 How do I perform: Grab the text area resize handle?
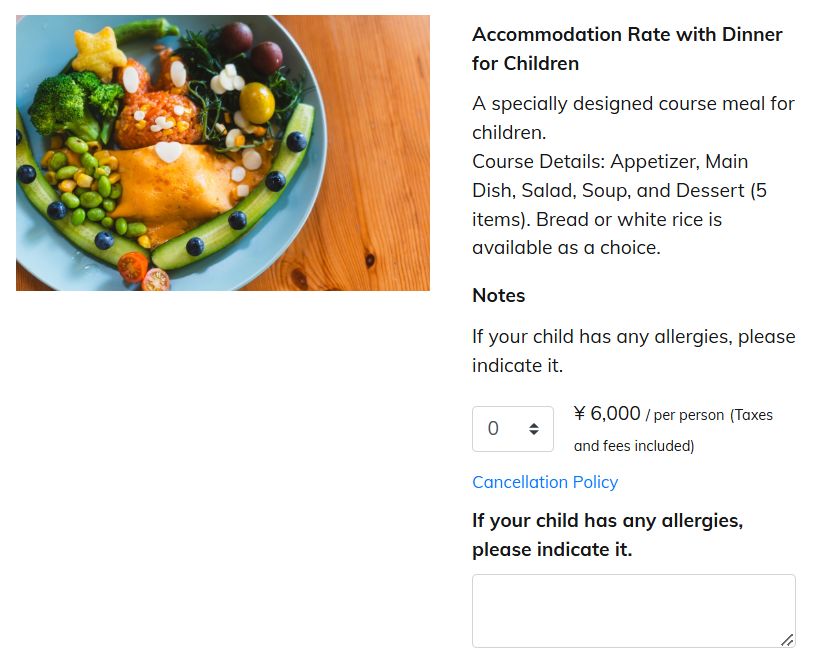point(787,640)
